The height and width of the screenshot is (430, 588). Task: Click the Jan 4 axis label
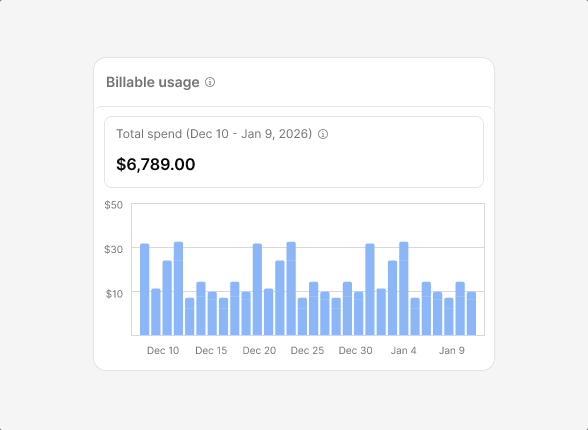pyautogui.click(x=404, y=351)
